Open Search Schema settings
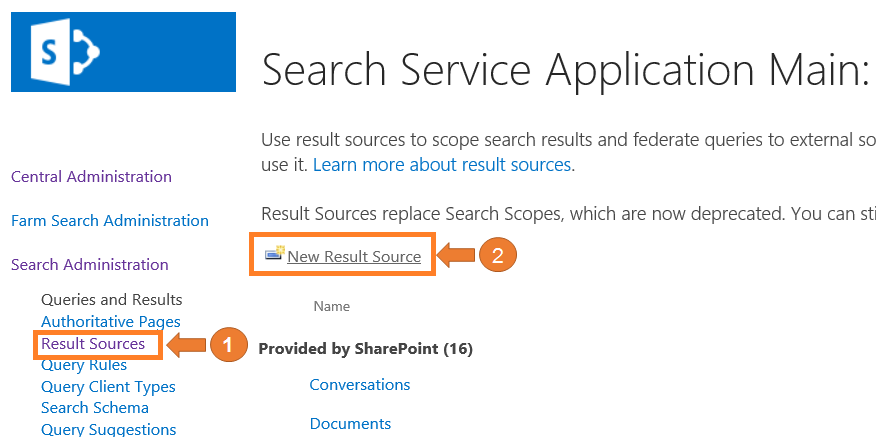876x437 pixels. click(95, 408)
